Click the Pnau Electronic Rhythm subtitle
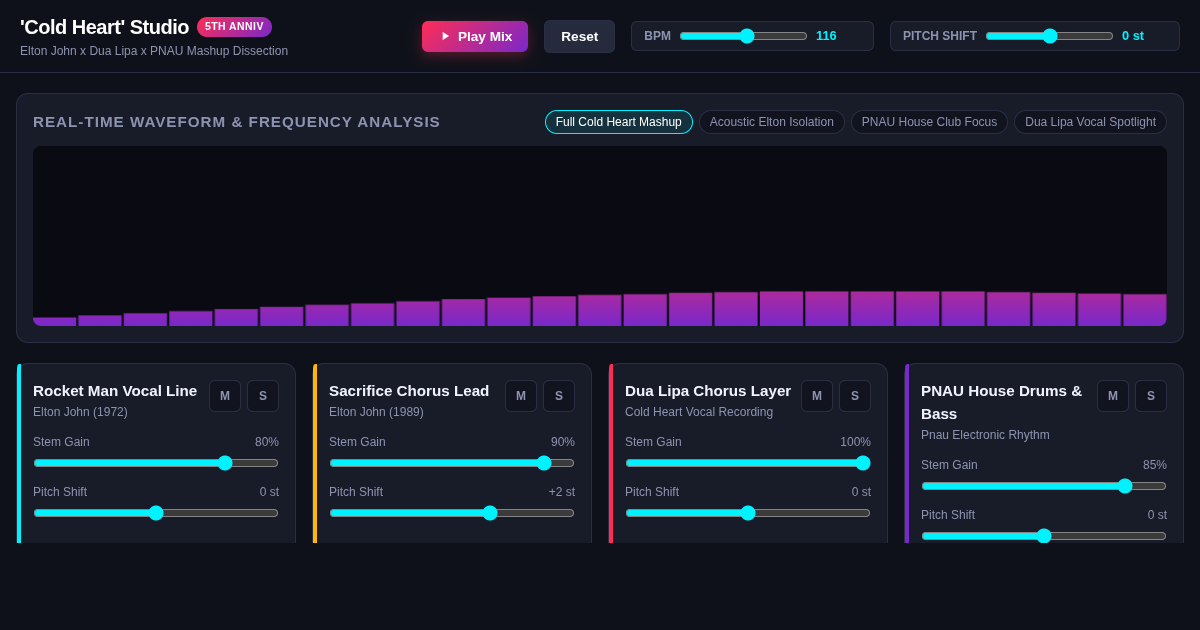This screenshot has height=630, width=1200. 985,435
